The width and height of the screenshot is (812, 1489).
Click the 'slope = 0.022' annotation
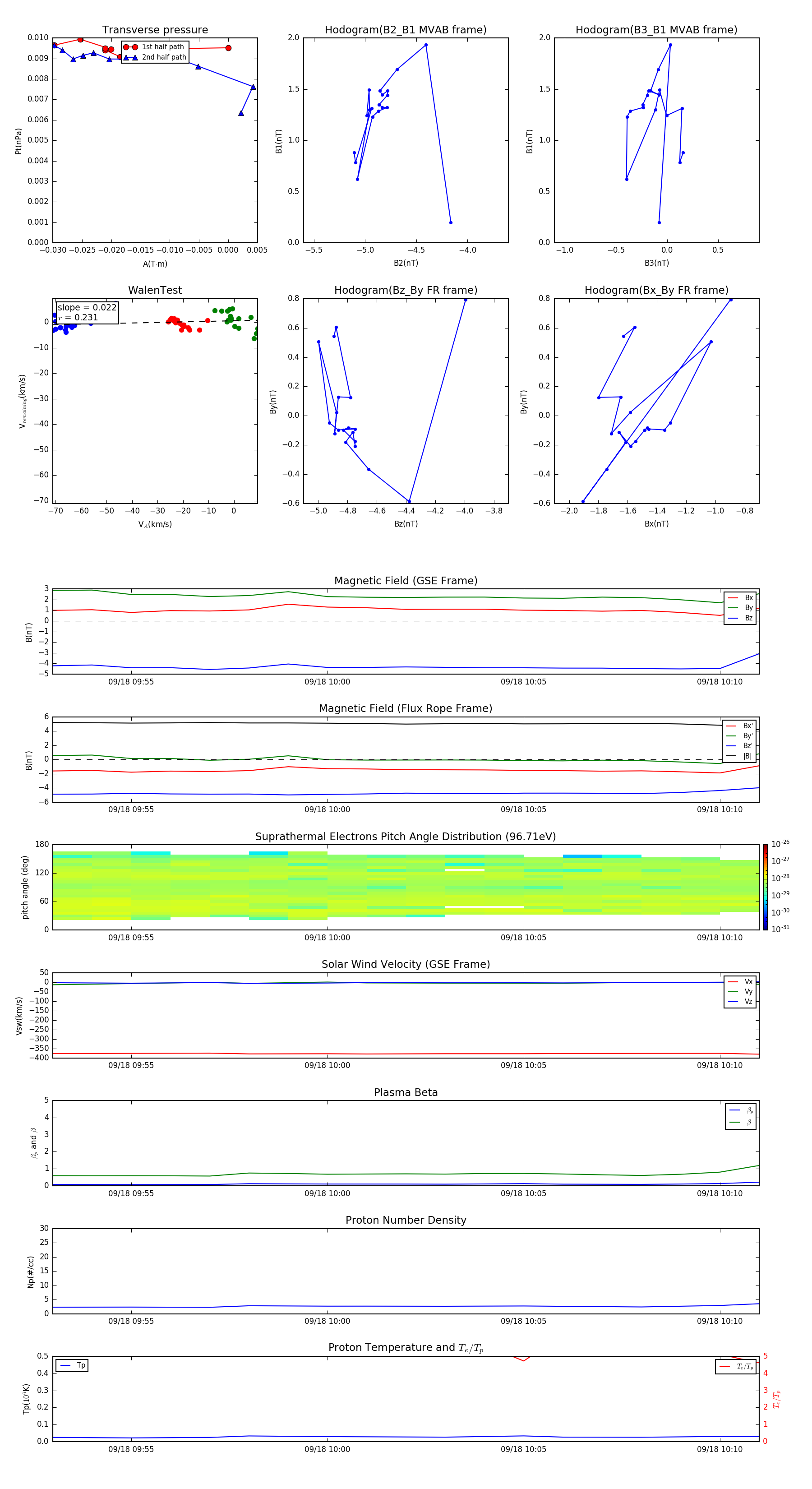click(x=87, y=308)
